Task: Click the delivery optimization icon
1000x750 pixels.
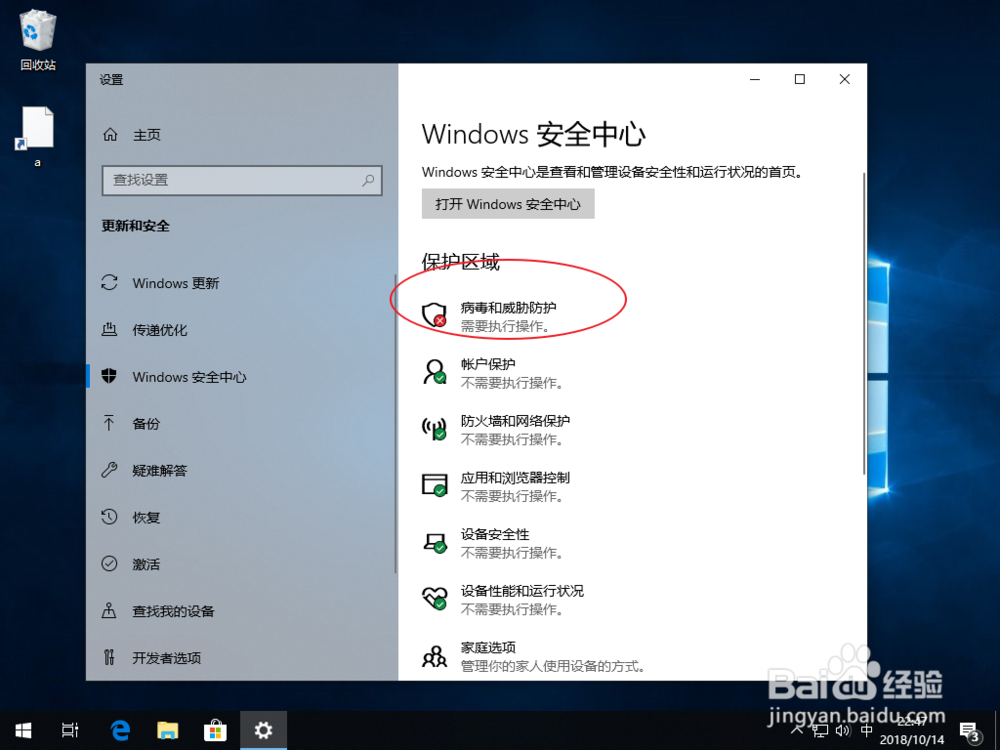Action: tap(109, 330)
